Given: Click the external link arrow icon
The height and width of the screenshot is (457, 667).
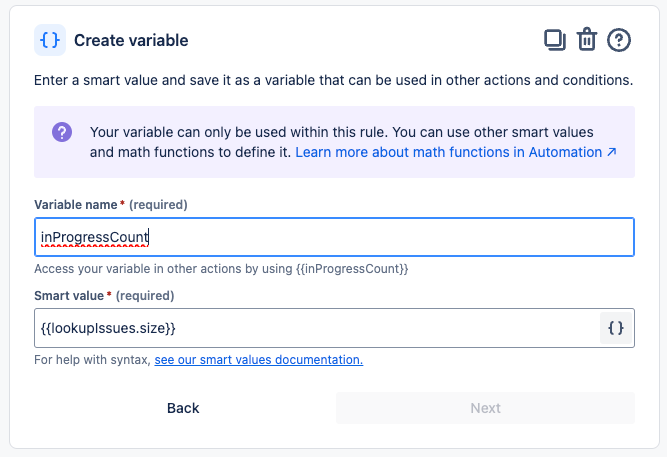Looking at the screenshot, I should coord(611,153).
